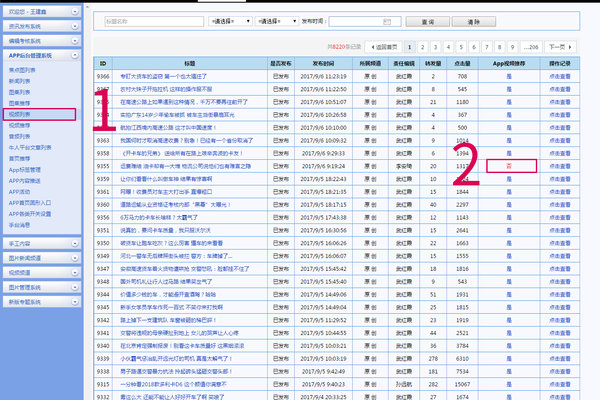Open 点击查看 operation log for row 9366
The width and height of the screenshot is (600, 400).
[562, 76]
